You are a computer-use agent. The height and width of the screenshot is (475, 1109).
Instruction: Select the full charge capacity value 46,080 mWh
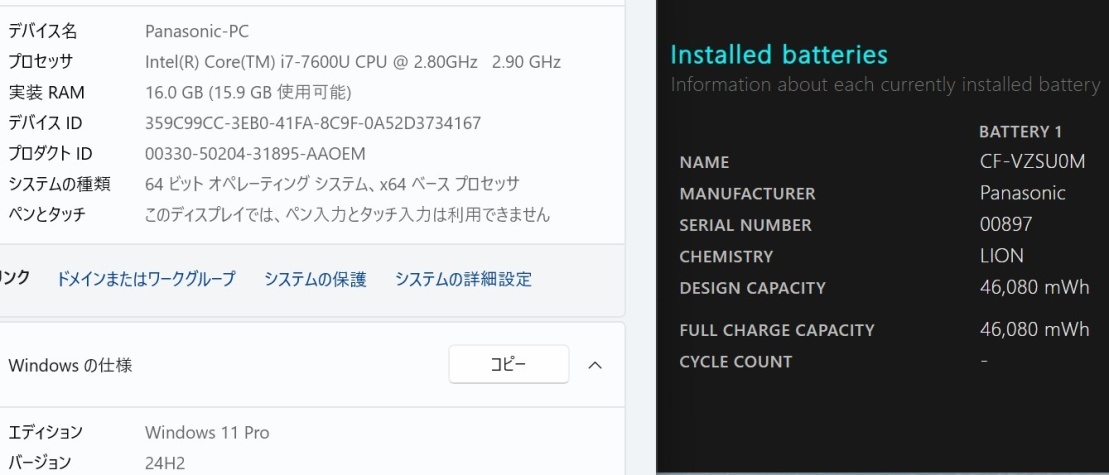click(x=1035, y=329)
